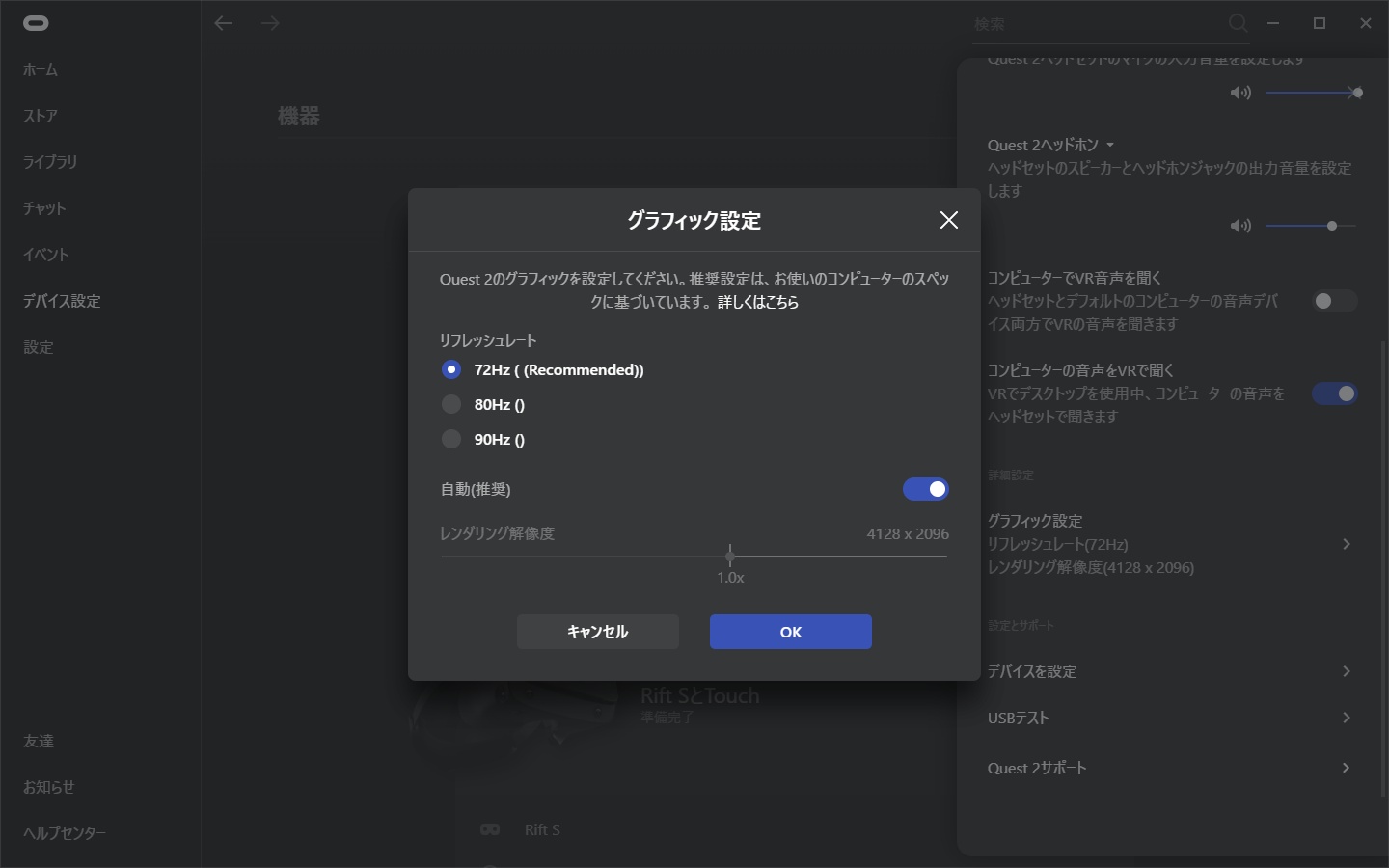Click the microphone volume speaker icon
The height and width of the screenshot is (868, 1389).
1240,93
